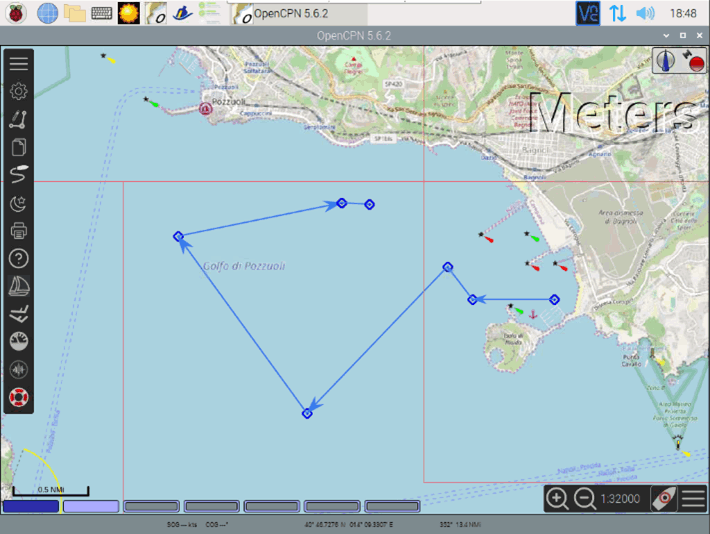
Task: Open the Route & Mark Manager
Action: 19,148
